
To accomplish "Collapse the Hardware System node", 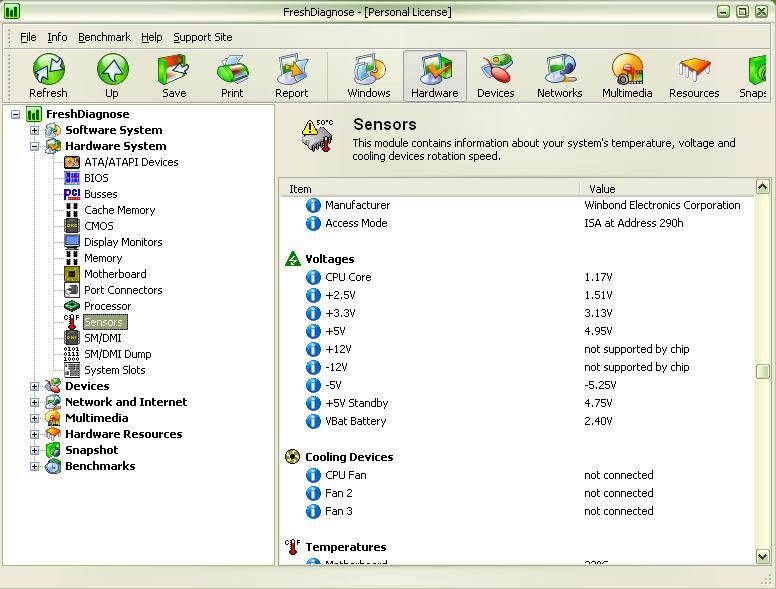I will coord(34,147).
